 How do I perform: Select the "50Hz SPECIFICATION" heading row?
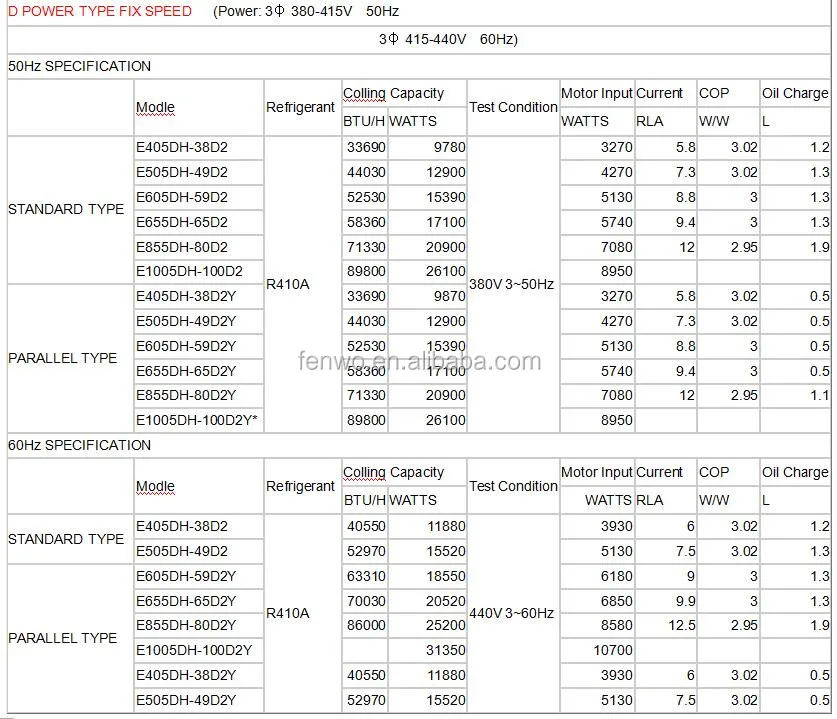[x=80, y=66]
